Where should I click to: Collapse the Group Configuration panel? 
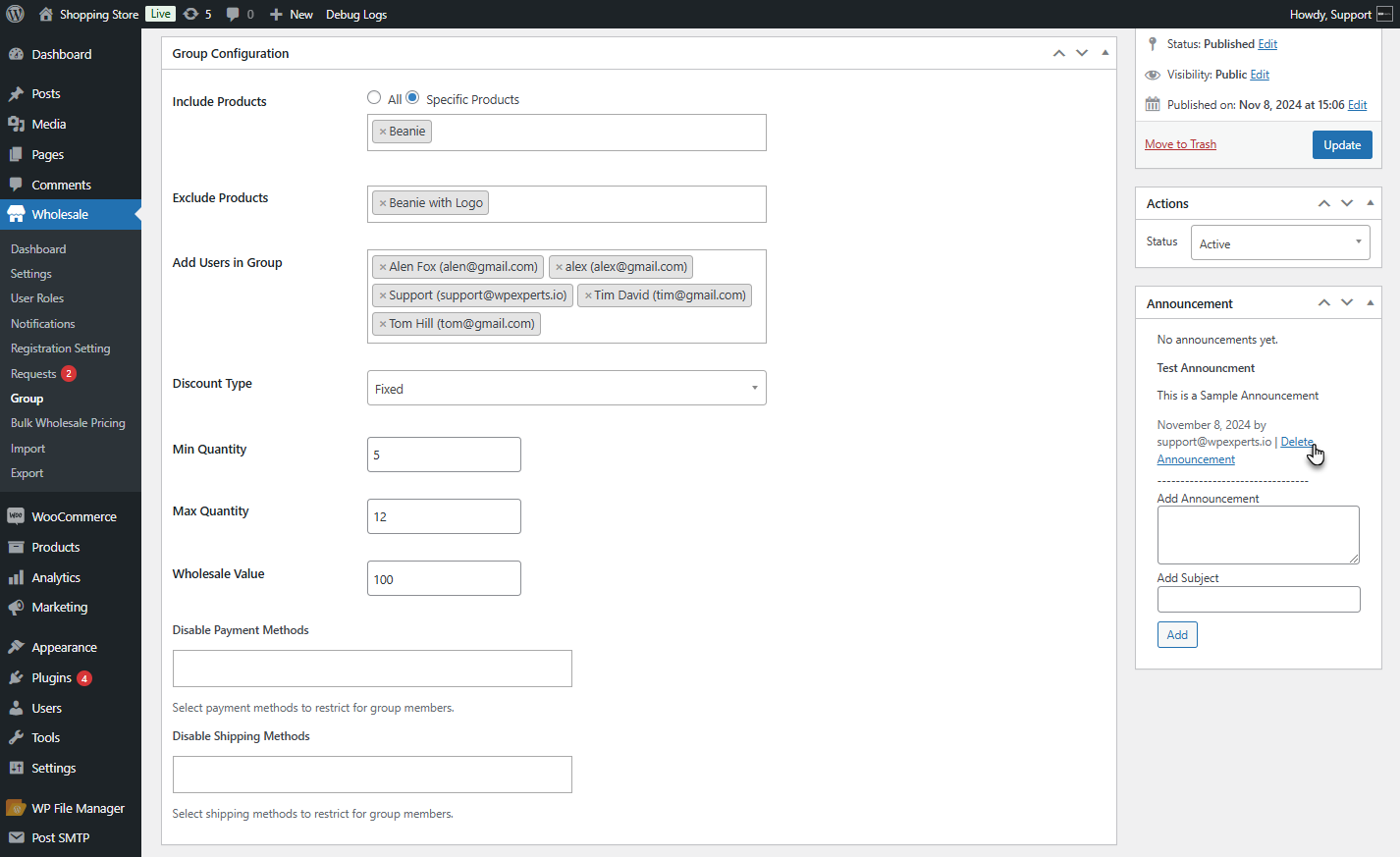tap(1105, 53)
